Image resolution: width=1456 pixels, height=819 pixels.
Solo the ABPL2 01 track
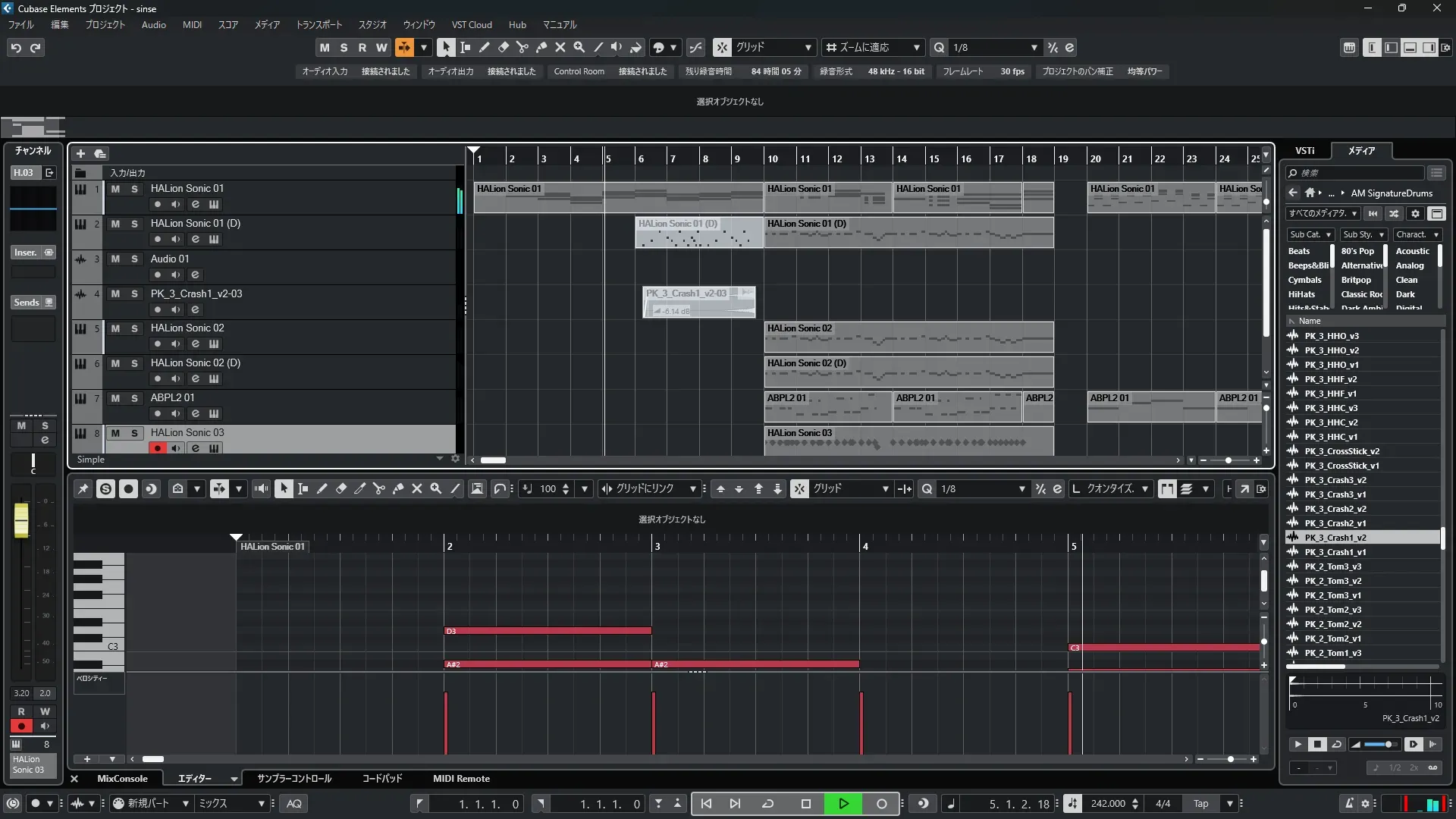pyautogui.click(x=134, y=398)
